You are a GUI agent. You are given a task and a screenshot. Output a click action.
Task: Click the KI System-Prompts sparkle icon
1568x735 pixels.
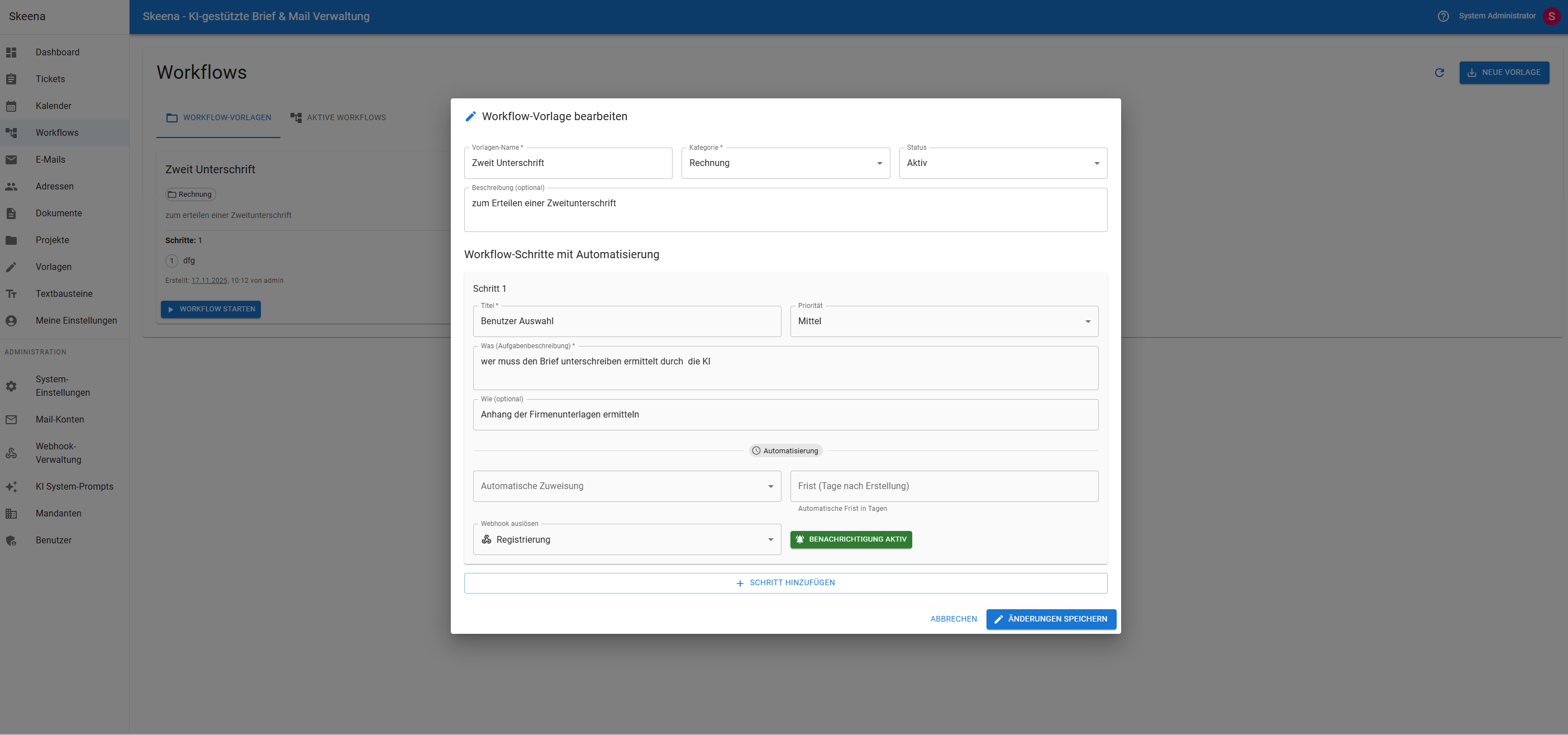[11, 486]
